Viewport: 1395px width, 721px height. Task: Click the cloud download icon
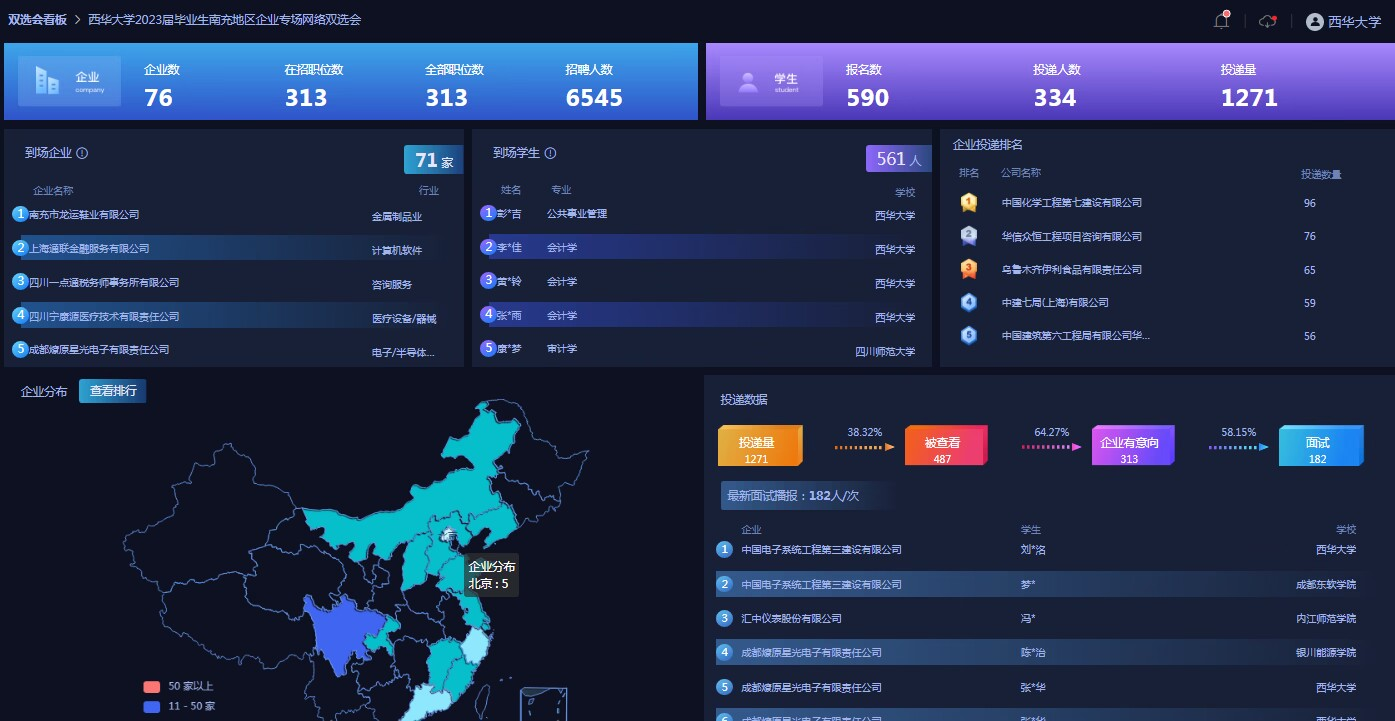(1267, 21)
